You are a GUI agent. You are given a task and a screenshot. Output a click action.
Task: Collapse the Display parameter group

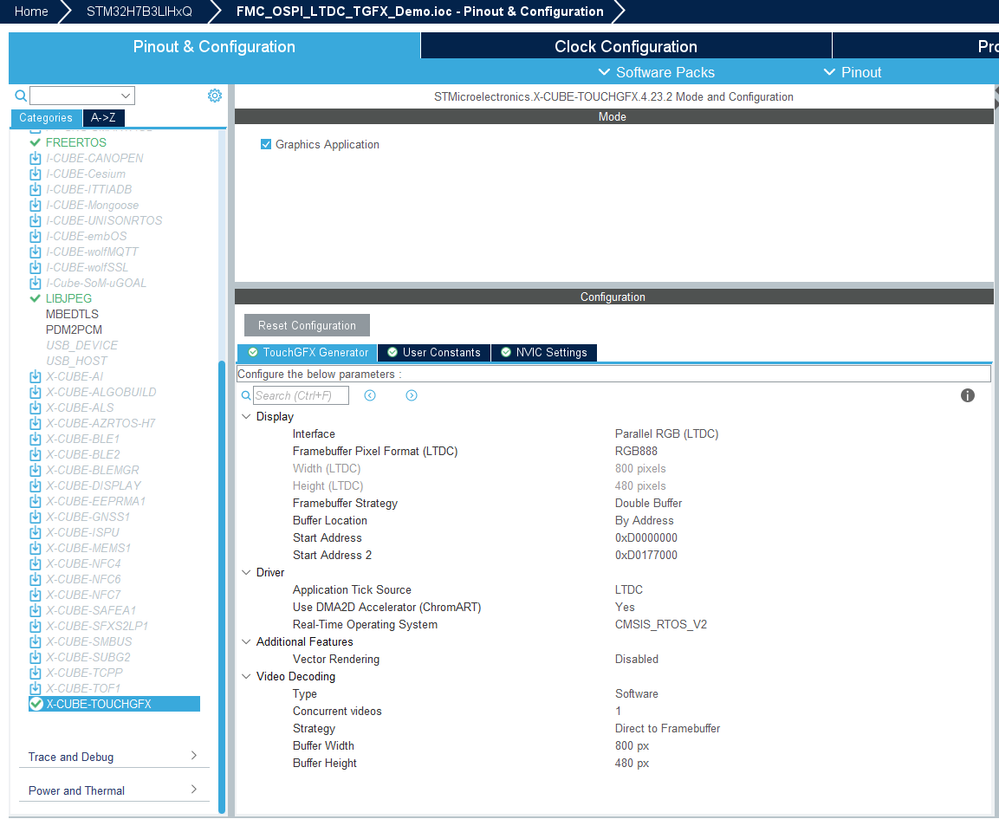coord(246,417)
